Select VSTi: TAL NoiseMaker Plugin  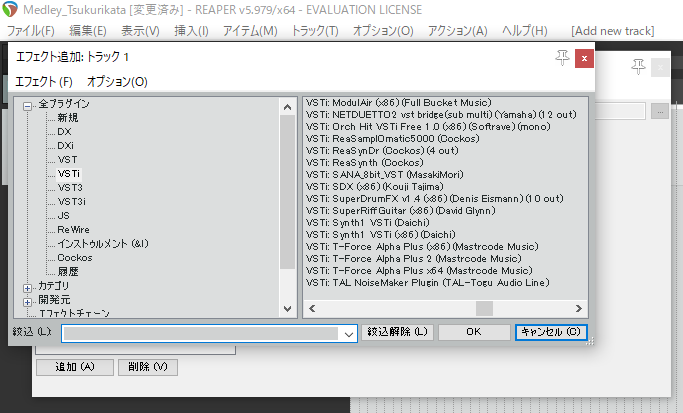[x=428, y=283]
